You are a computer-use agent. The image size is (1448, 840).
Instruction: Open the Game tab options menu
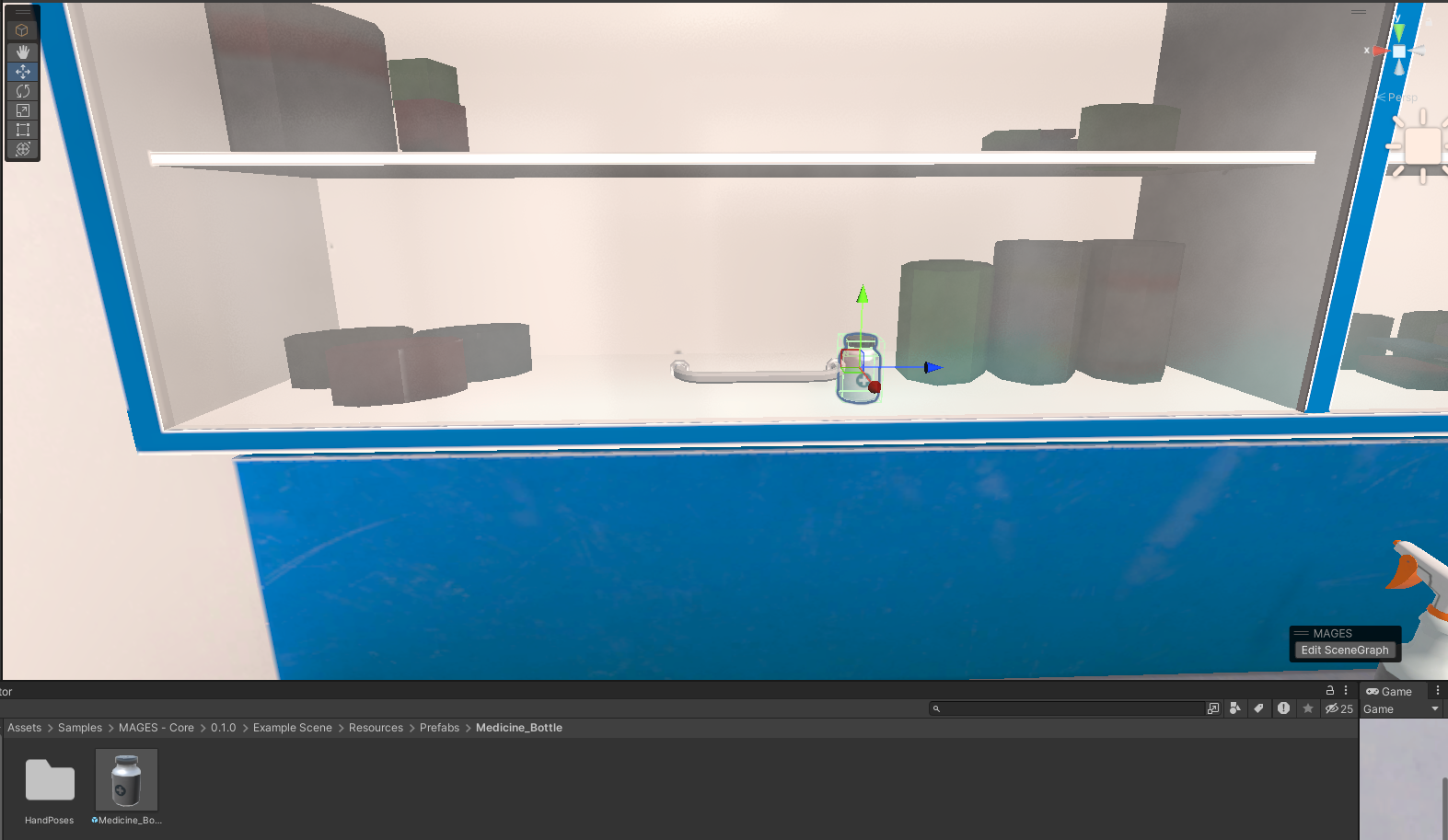point(1437,690)
